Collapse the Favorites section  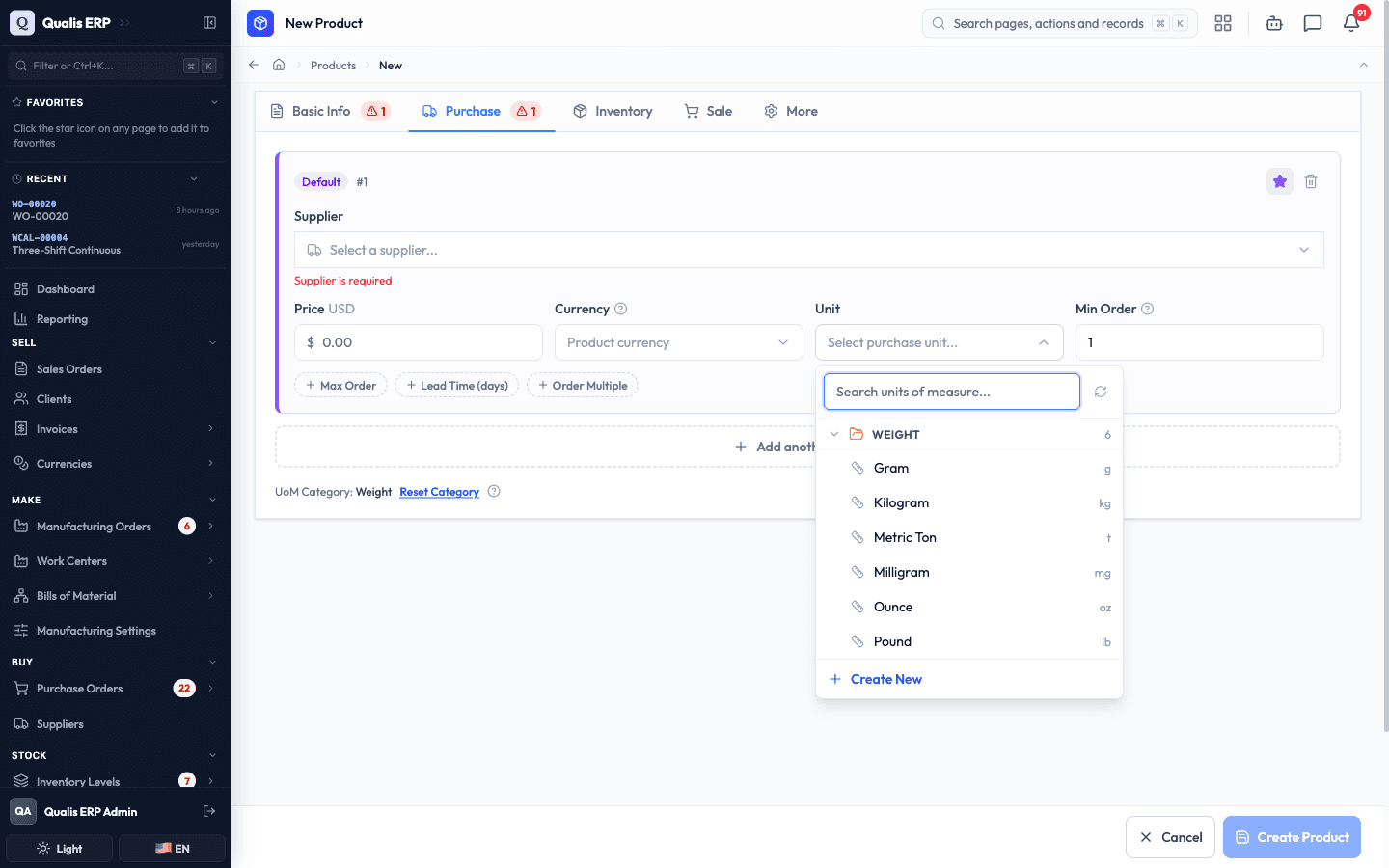[214, 102]
